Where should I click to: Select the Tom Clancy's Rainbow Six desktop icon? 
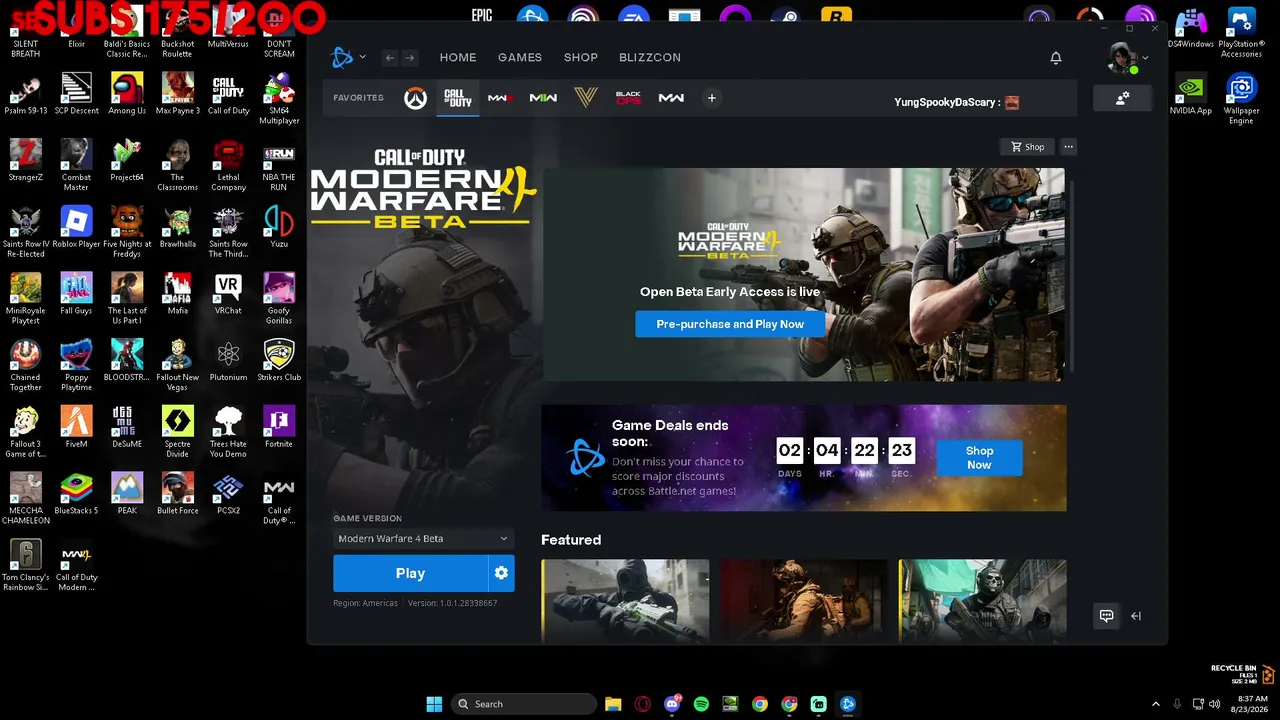pyautogui.click(x=25, y=566)
